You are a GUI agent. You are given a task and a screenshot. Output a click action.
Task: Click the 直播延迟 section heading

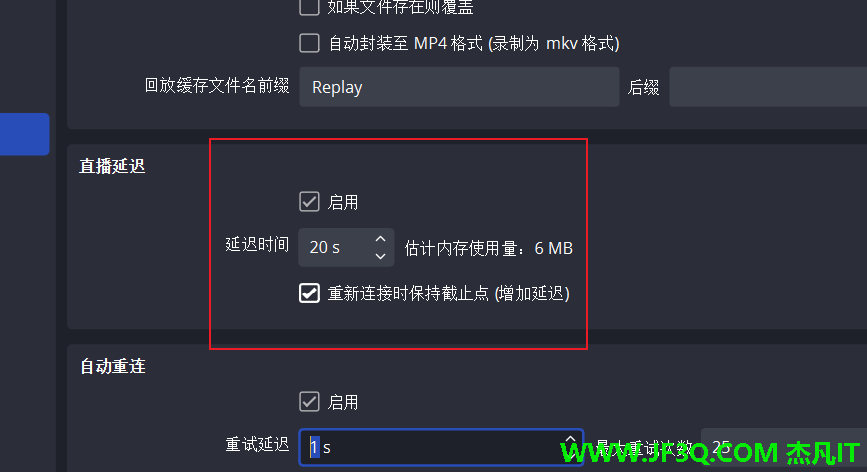pyautogui.click(x=112, y=166)
